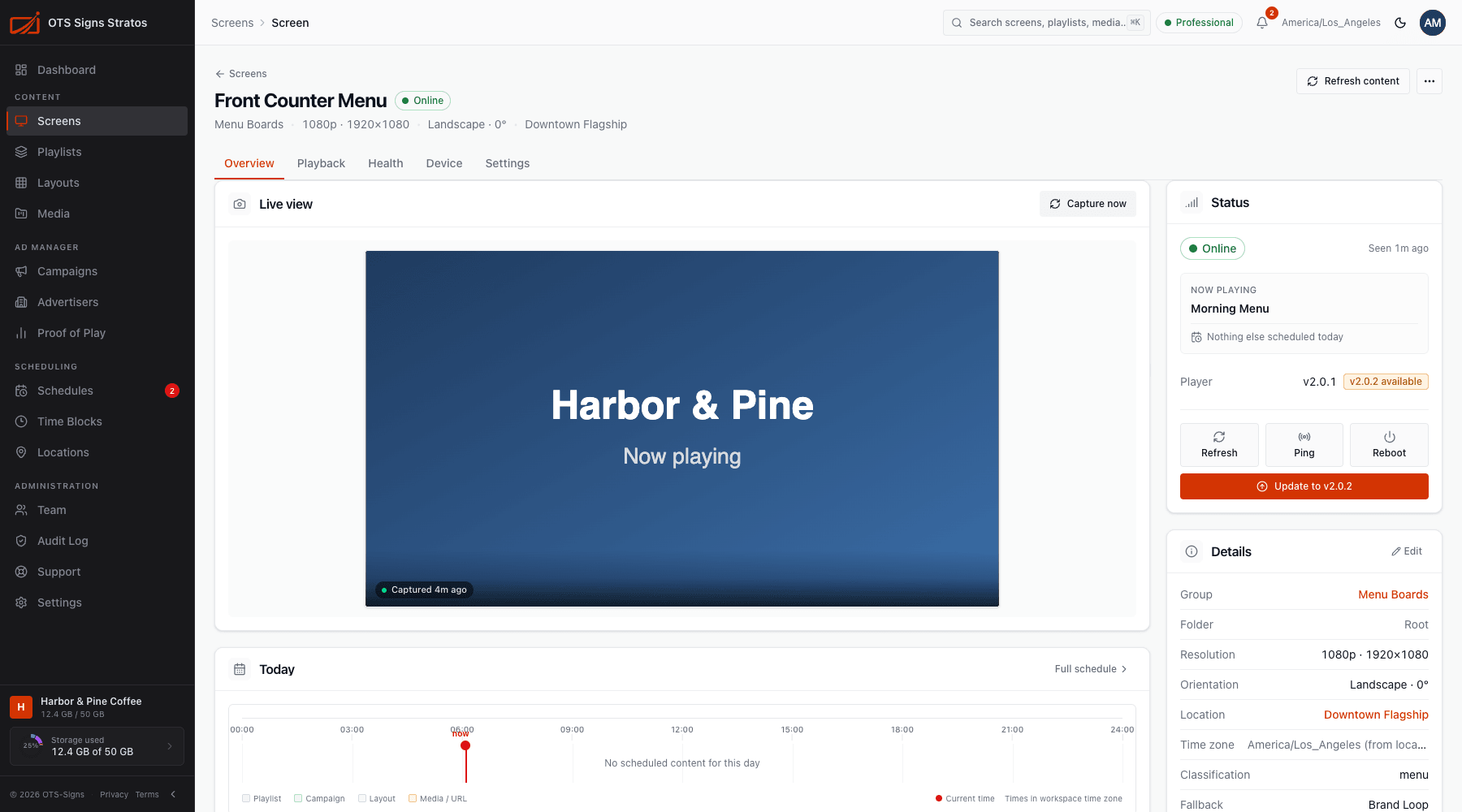Open Campaigns under Ad Manager
Viewport: 1462px width, 812px height.
click(97, 271)
